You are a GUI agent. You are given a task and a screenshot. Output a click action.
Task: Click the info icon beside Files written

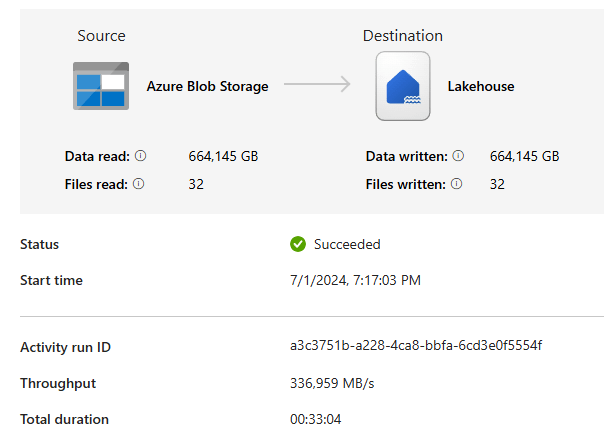458,184
